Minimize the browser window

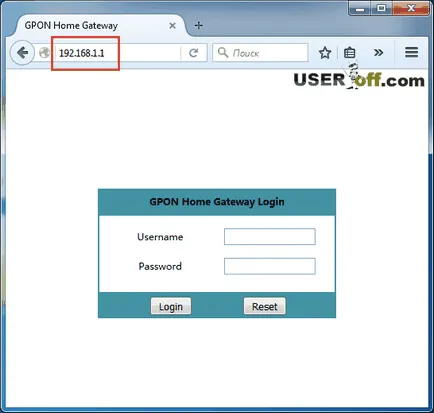[360, 9]
